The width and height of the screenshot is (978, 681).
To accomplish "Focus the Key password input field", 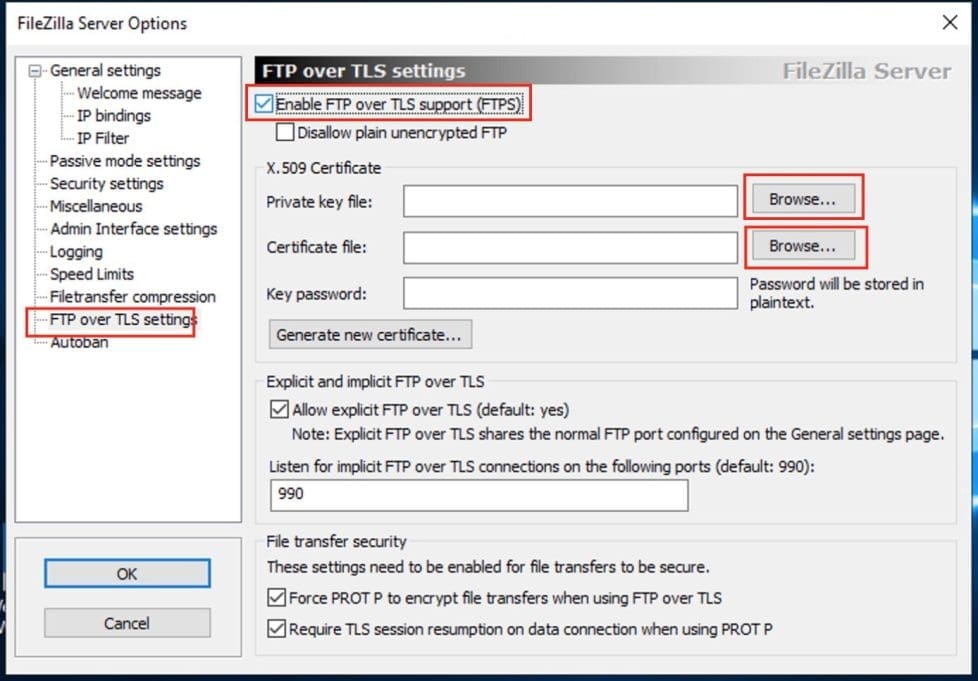I will pyautogui.click(x=570, y=293).
